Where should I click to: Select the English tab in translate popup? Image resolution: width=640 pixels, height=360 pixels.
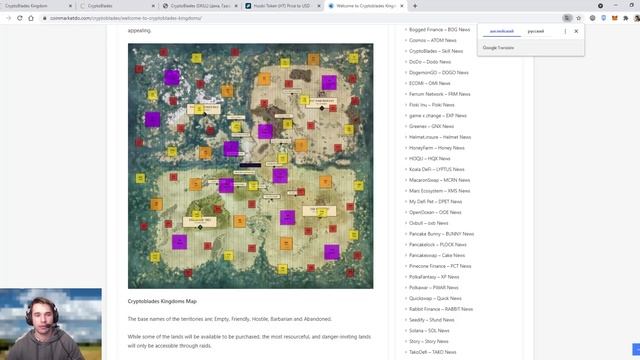502,31
